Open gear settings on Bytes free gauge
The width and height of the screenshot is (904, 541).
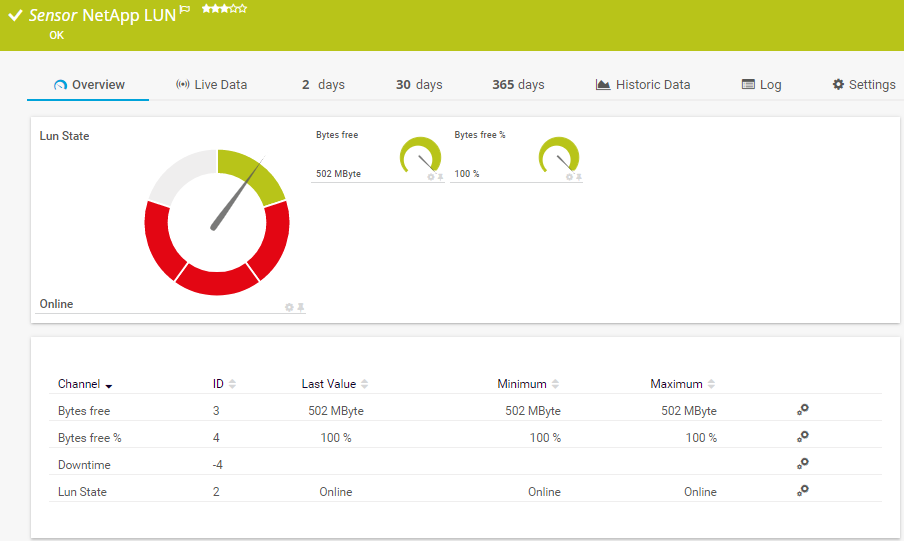(x=431, y=177)
